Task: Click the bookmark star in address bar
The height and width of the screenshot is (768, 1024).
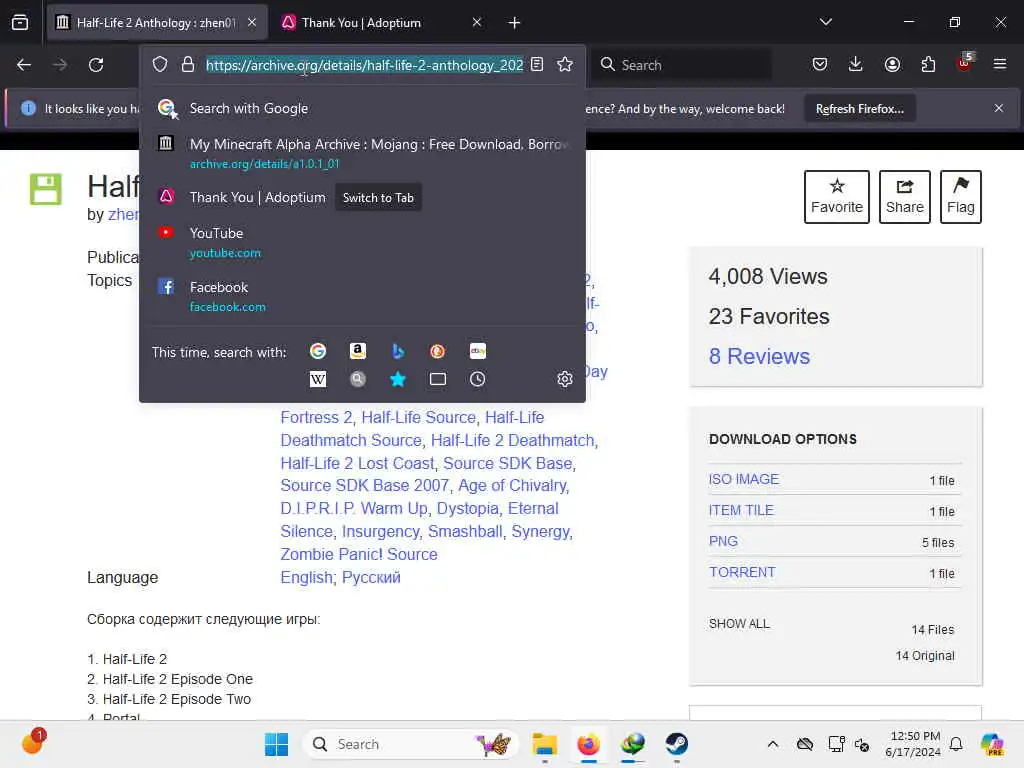Action: (565, 65)
